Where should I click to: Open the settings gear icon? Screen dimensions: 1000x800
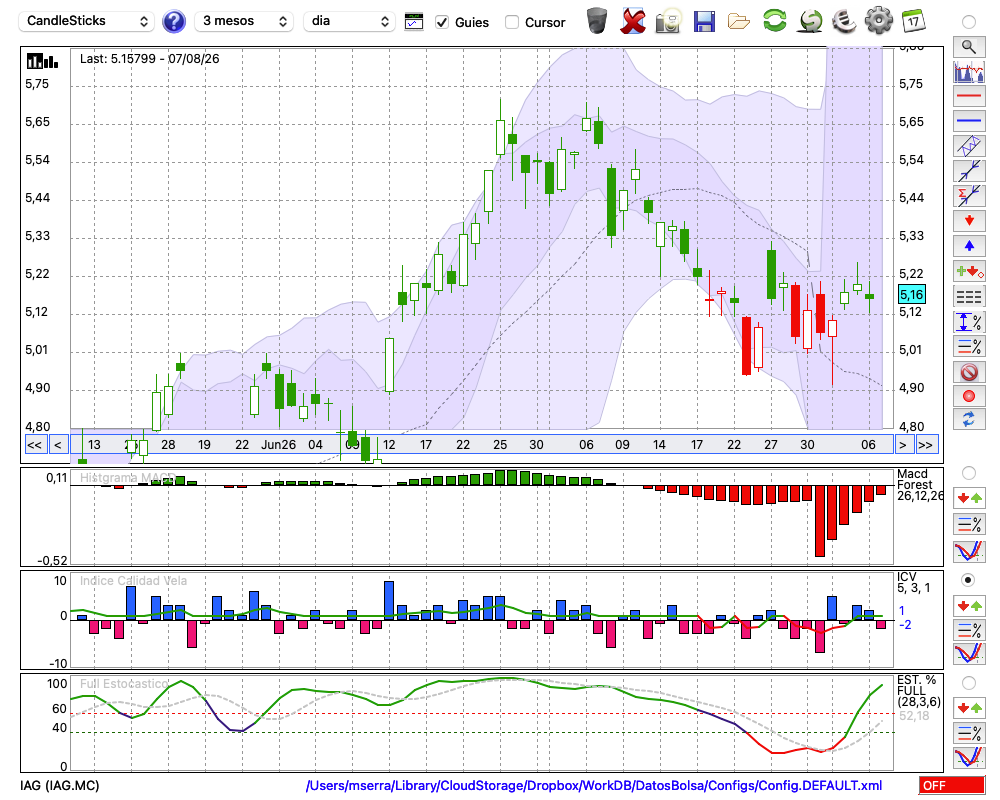(x=879, y=20)
